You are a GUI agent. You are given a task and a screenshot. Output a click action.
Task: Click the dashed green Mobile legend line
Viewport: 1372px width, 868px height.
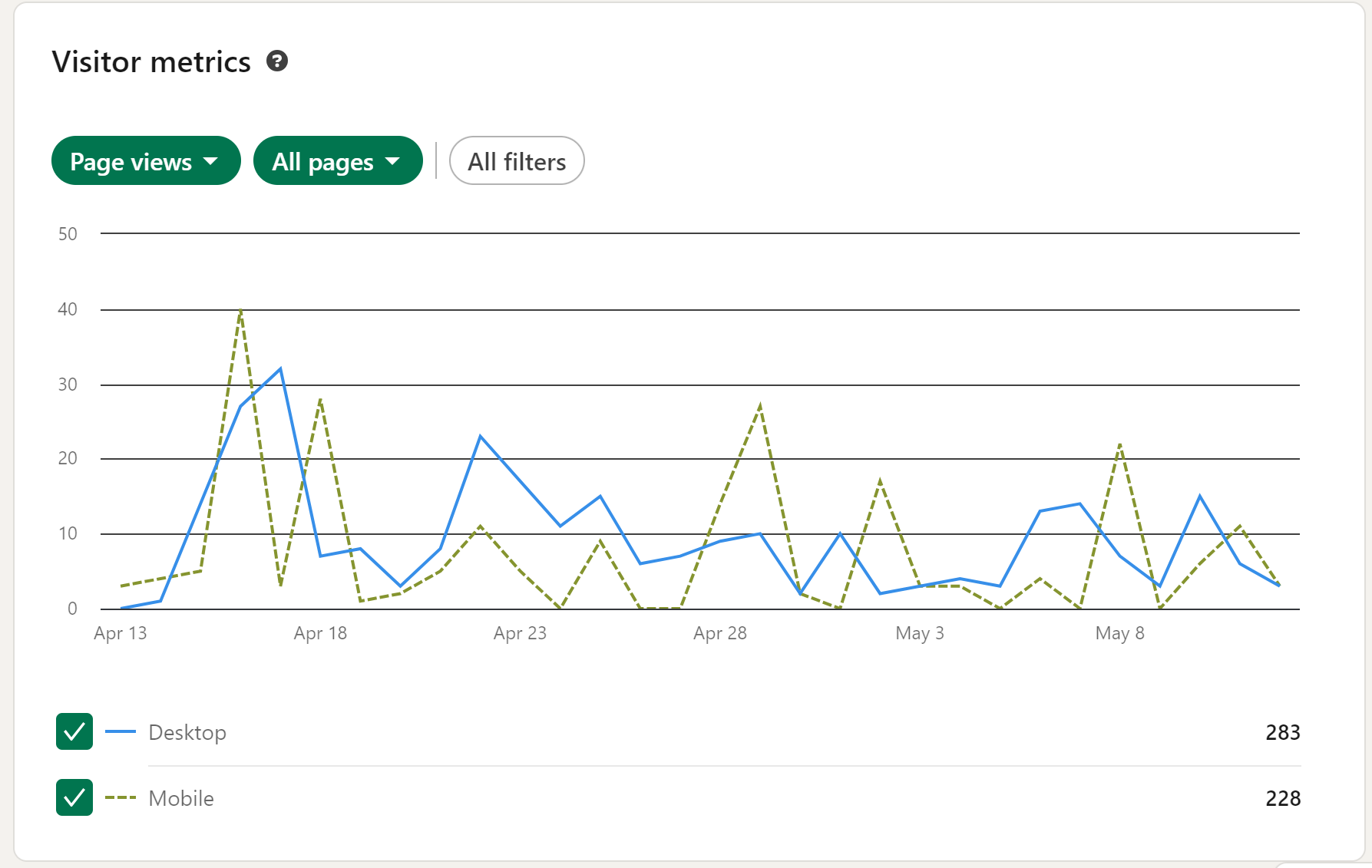coord(121,798)
